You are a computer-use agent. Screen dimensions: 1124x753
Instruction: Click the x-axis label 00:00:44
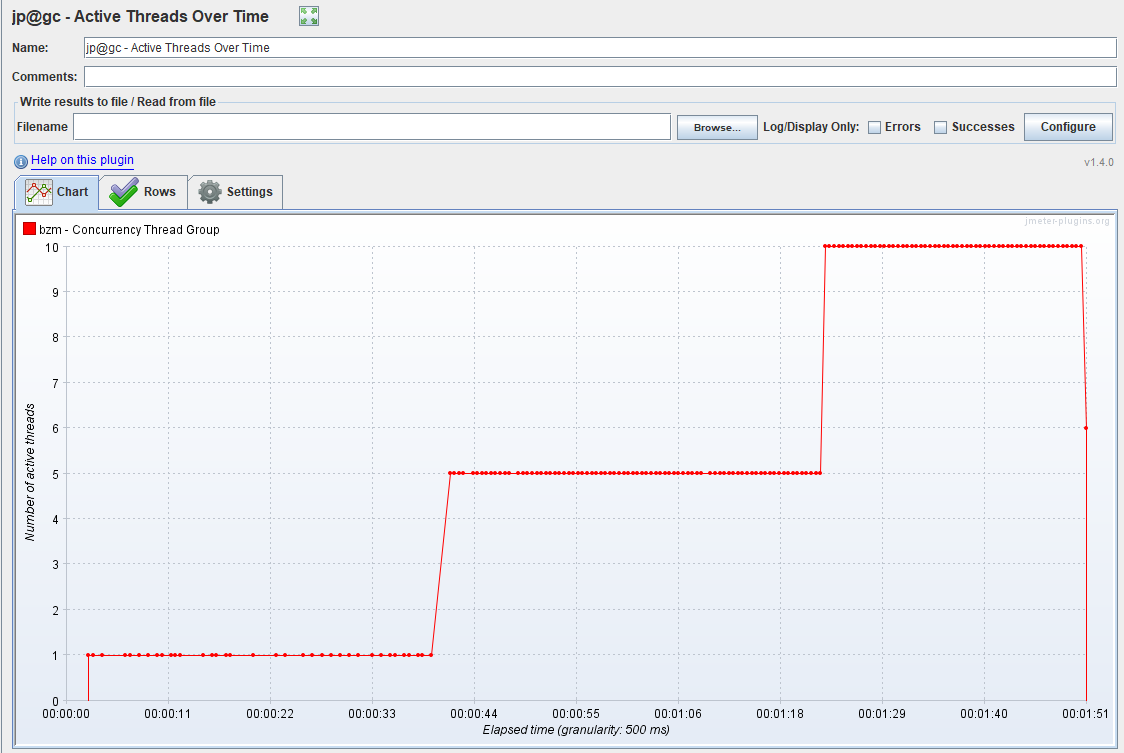pos(474,714)
